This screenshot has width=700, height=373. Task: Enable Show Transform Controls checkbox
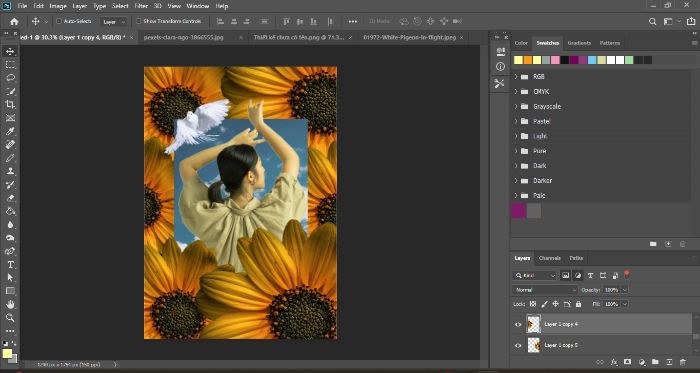(x=138, y=21)
